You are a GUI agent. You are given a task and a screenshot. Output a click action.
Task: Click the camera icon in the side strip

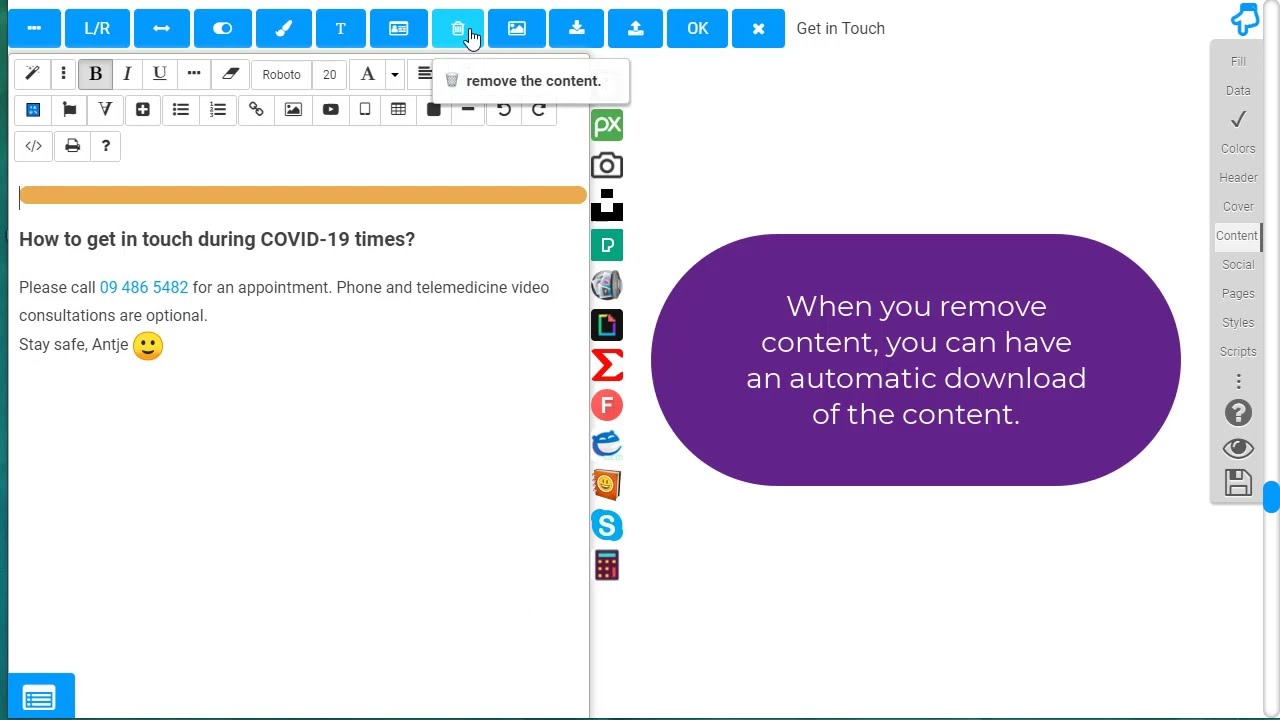pyautogui.click(x=607, y=166)
